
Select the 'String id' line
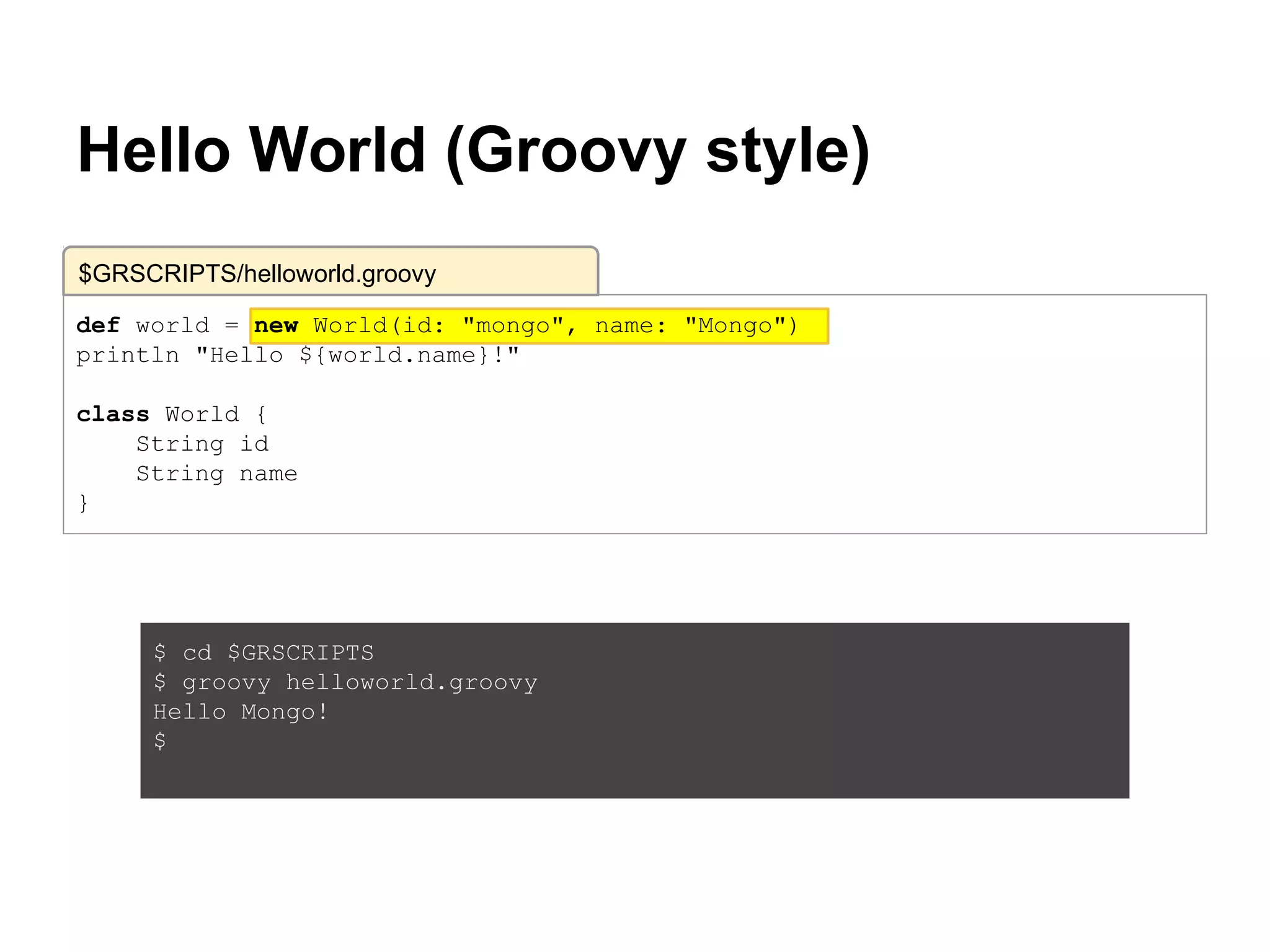[203, 444]
